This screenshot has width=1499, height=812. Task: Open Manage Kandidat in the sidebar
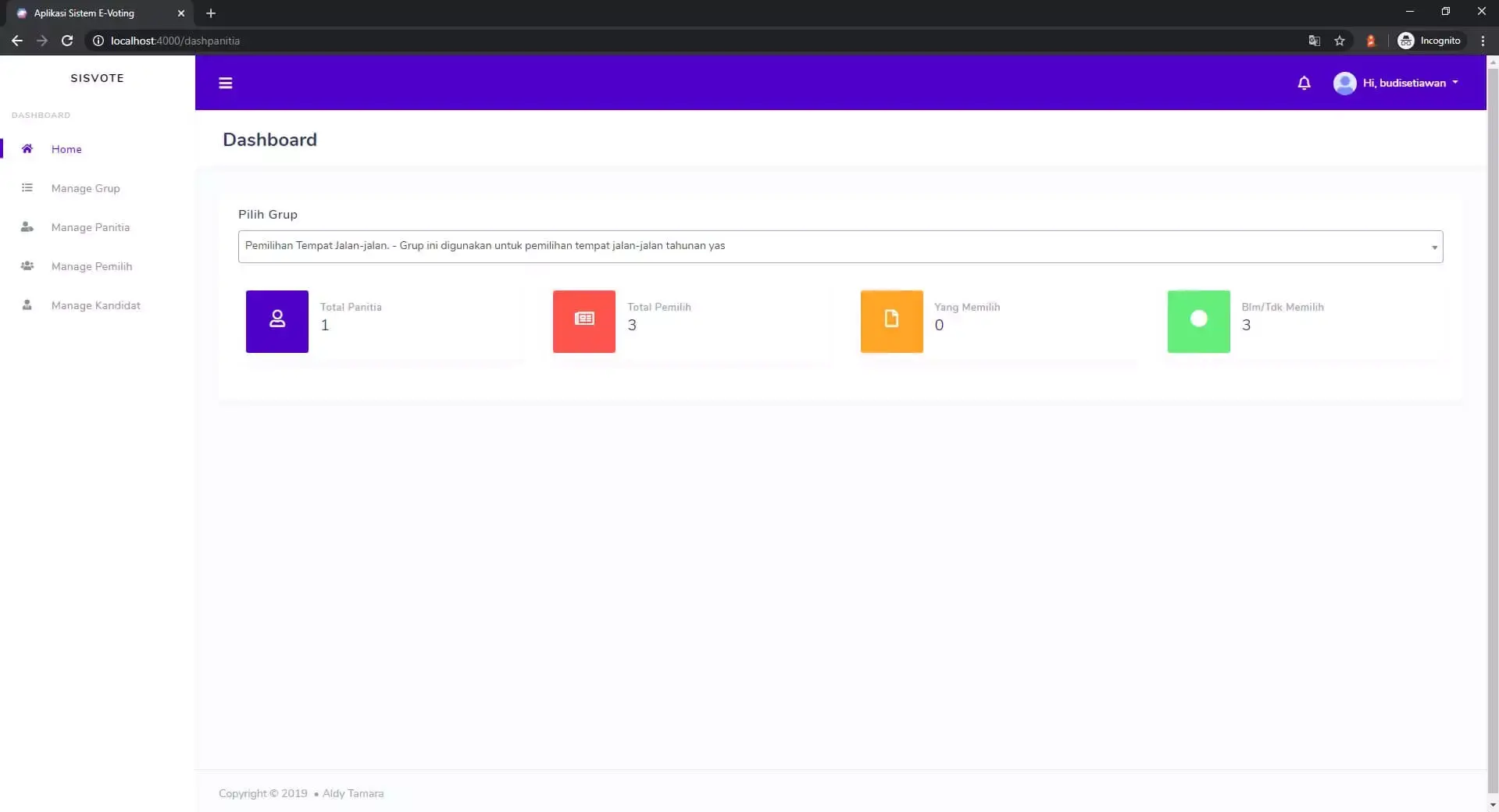click(x=96, y=305)
